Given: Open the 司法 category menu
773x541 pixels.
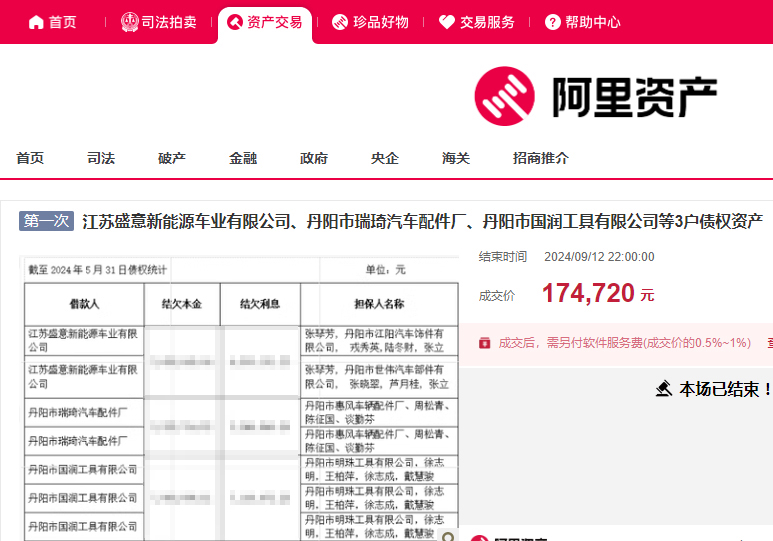Looking at the screenshot, I should [x=101, y=158].
